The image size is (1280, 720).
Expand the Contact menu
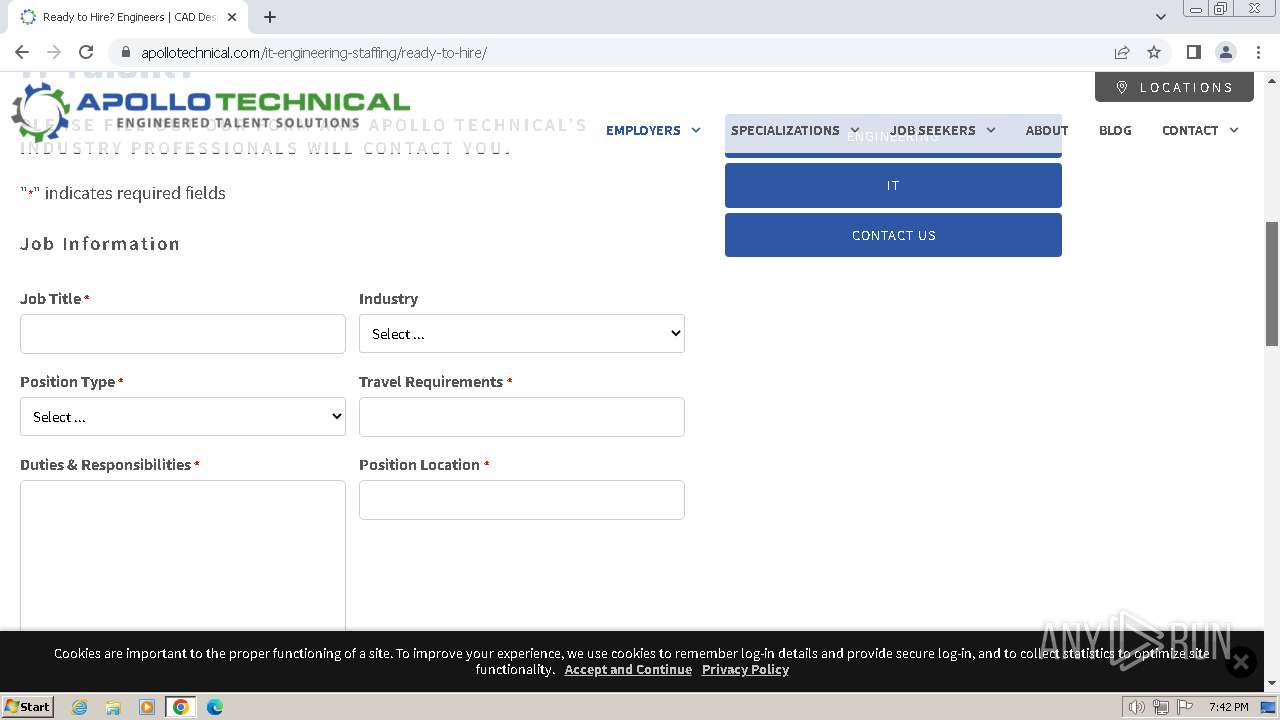tap(1200, 130)
